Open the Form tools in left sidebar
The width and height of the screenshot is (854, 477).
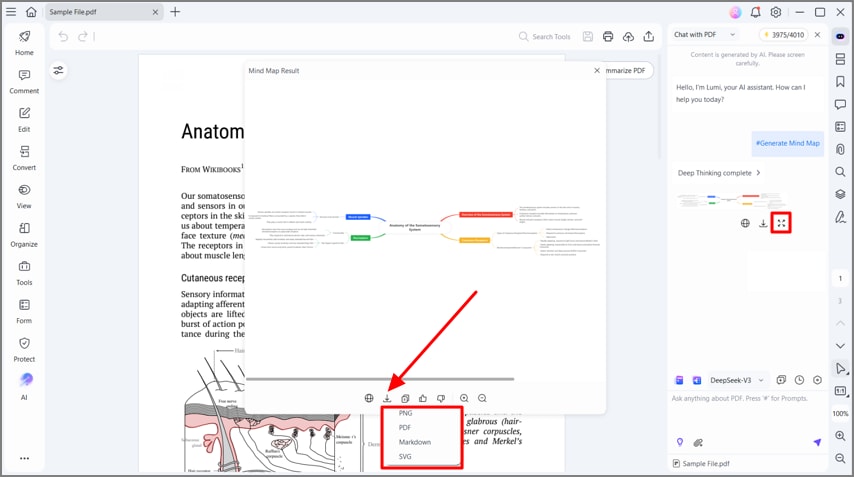point(24,311)
